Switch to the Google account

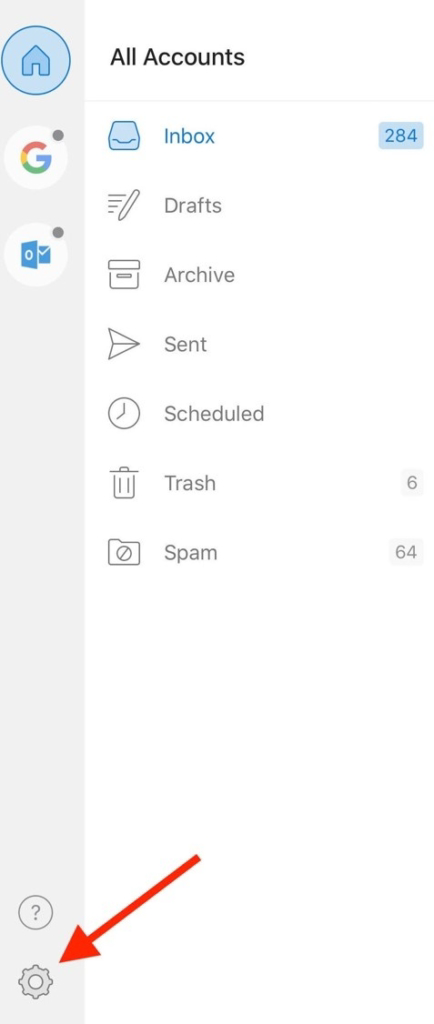pyautogui.click(x=36, y=158)
